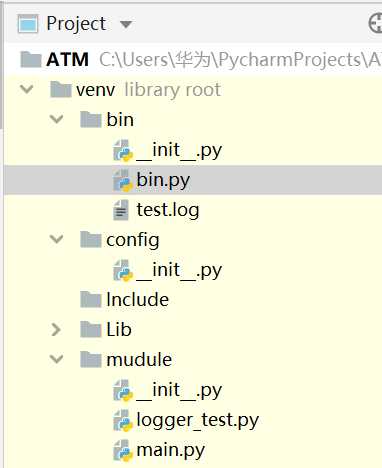Select the main.py file name
The image size is (382, 468).
[x=170, y=450]
